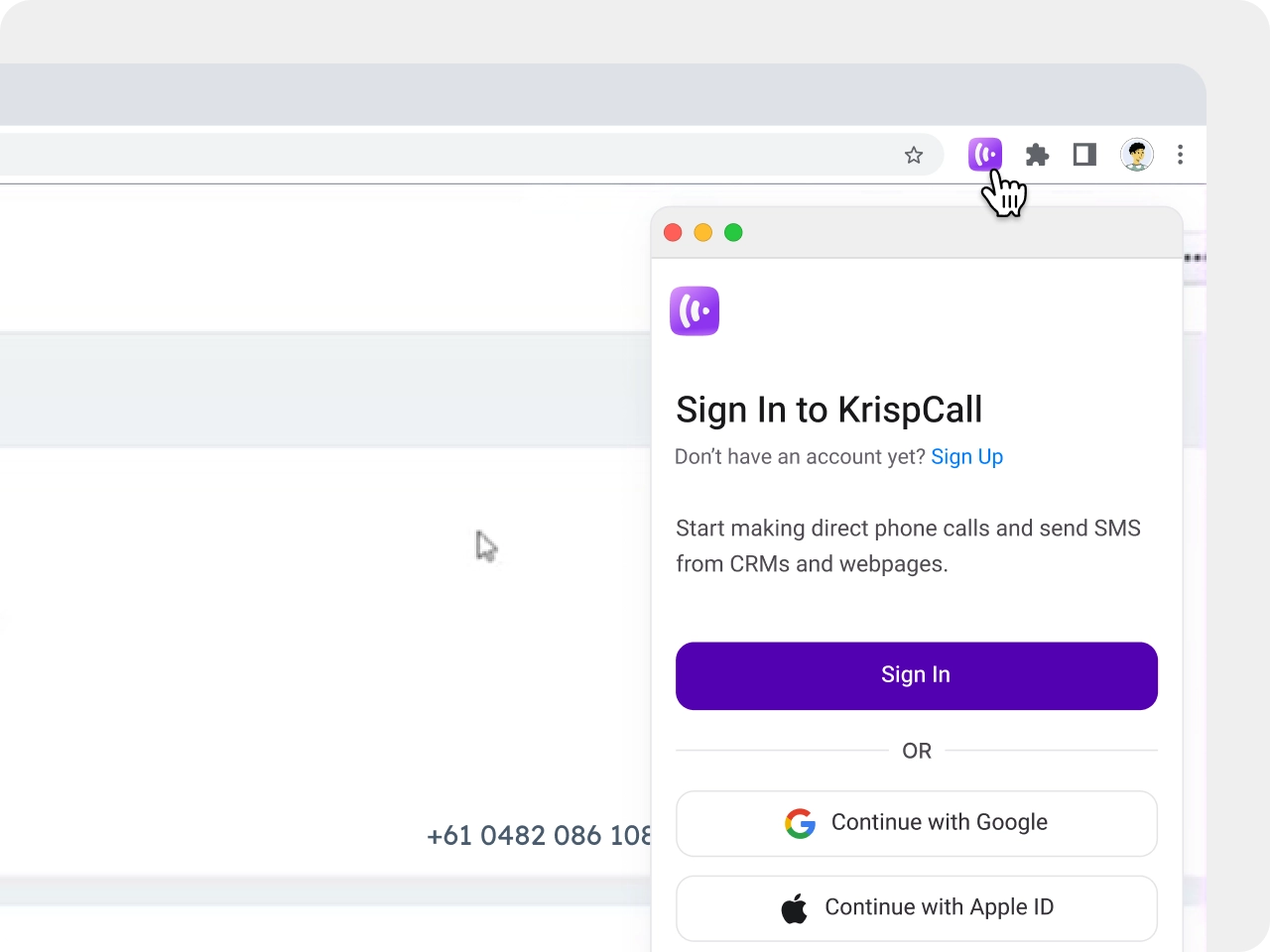Choose Continue with Apple ID
This screenshot has height=952, width=1270.
pyautogui.click(x=917, y=908)
